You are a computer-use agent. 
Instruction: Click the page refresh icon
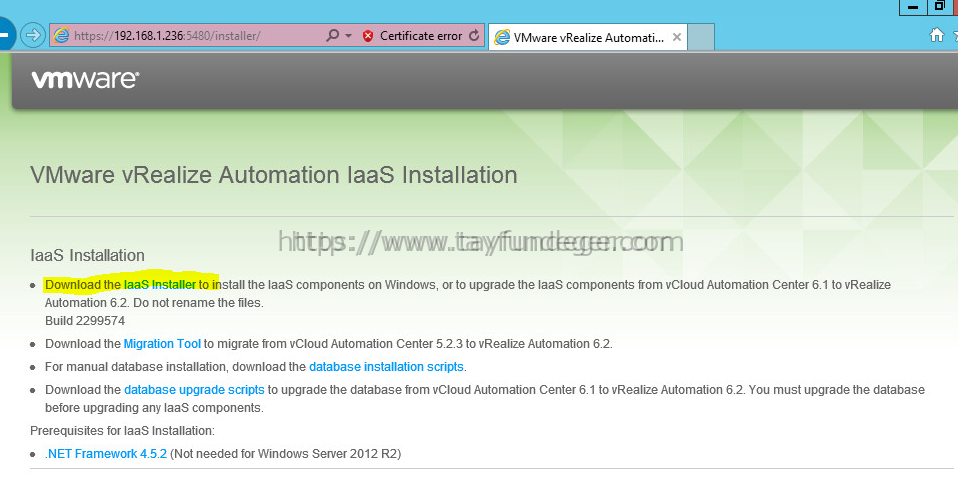click(x=474, y=35)
